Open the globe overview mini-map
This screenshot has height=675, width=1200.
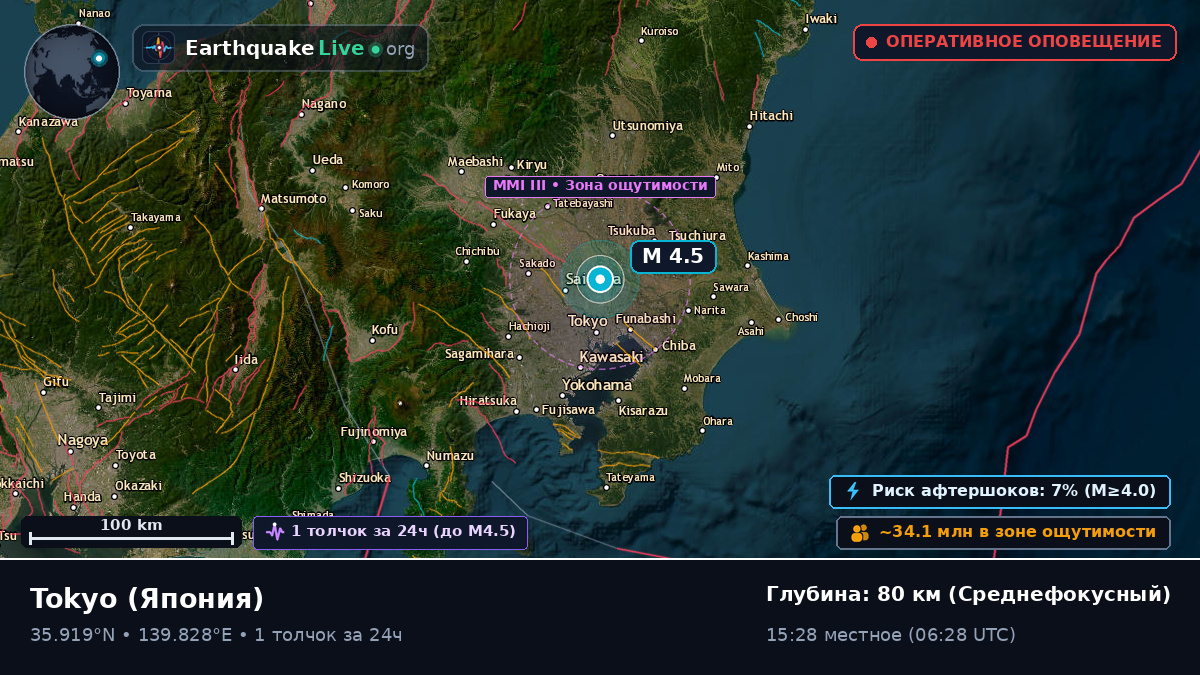pos(72,70)
